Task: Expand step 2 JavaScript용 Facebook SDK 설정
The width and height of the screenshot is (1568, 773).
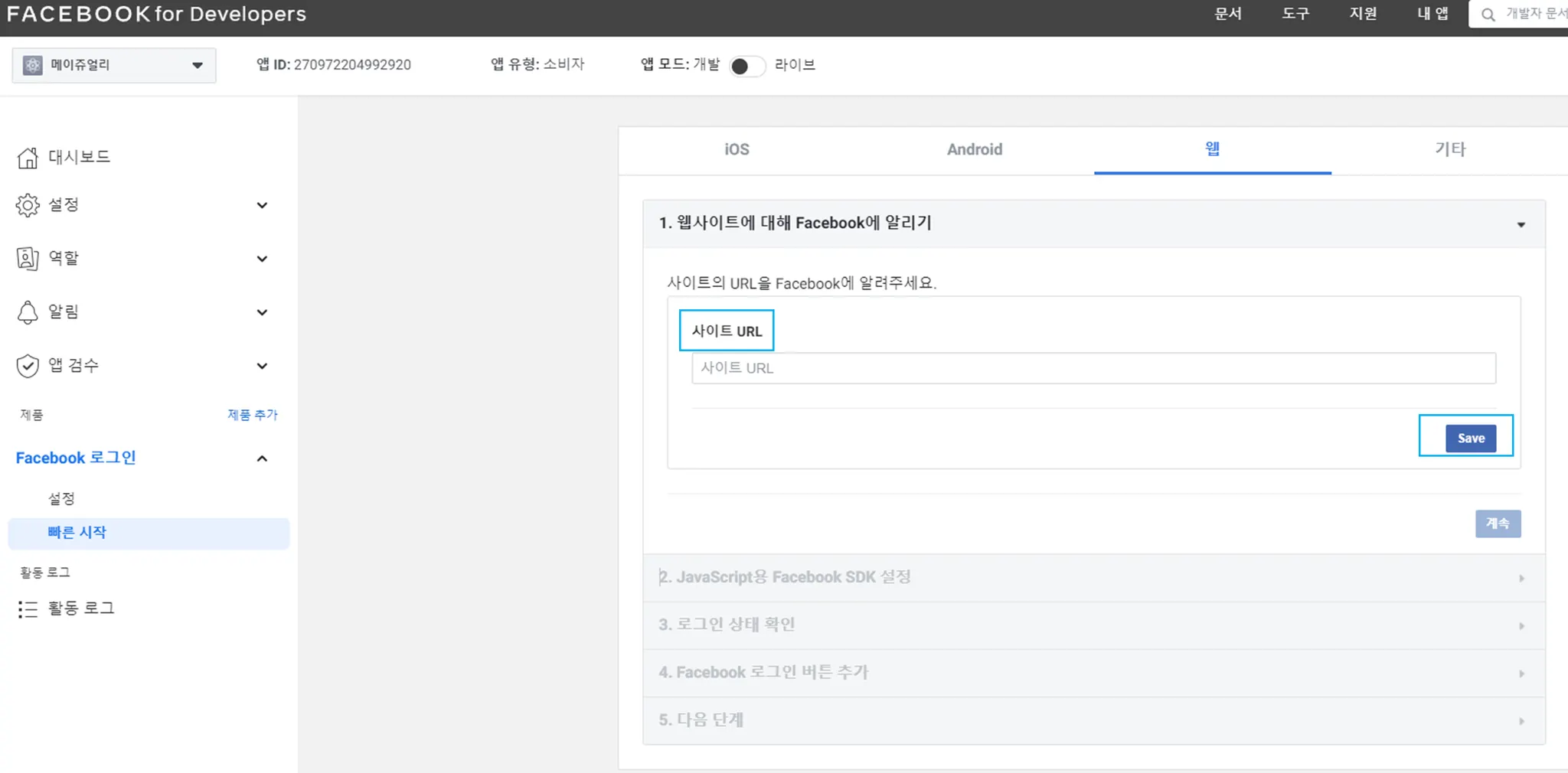Action: coord(1094,578)
